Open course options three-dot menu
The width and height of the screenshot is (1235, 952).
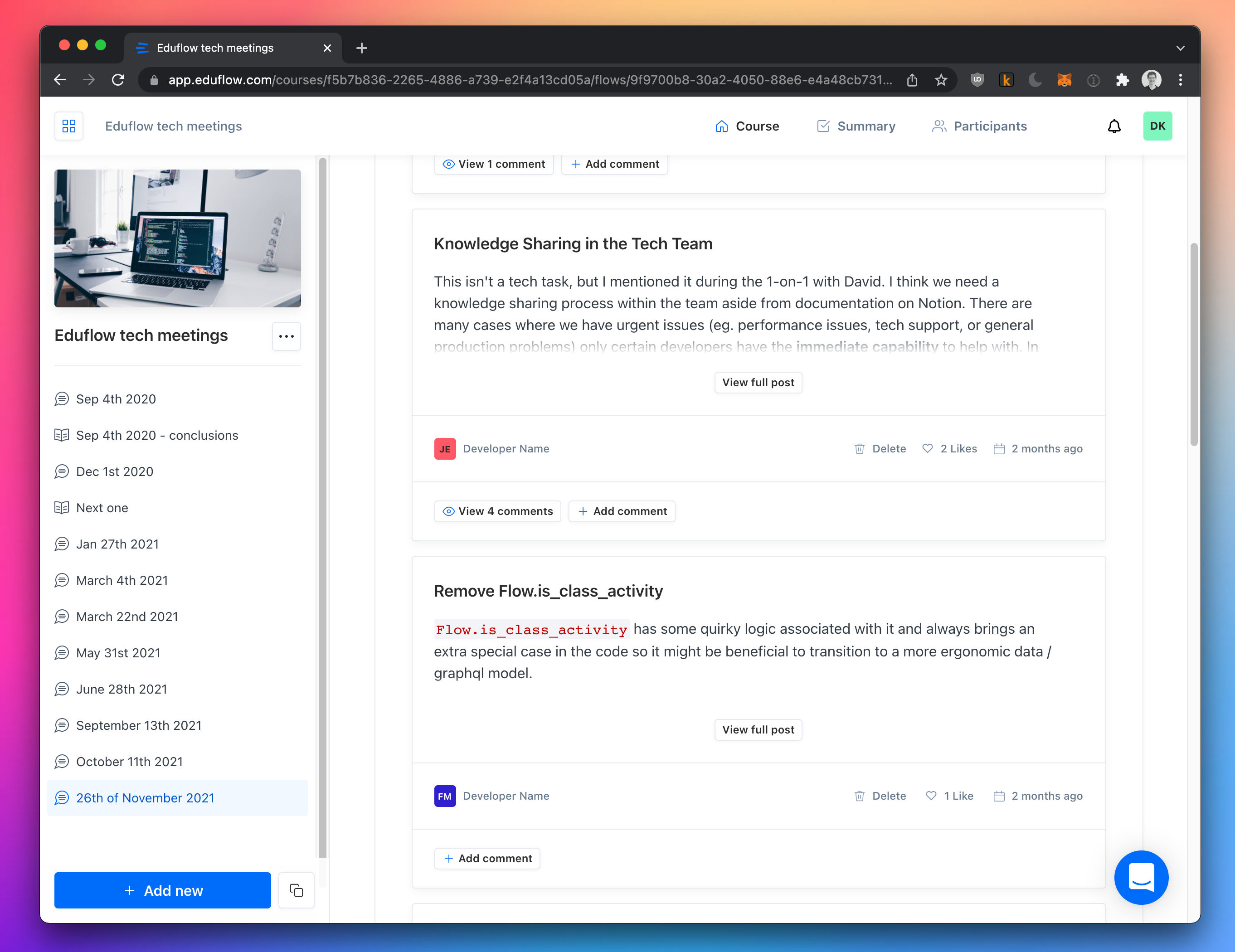pyautogui.click(x=286, y=336)
